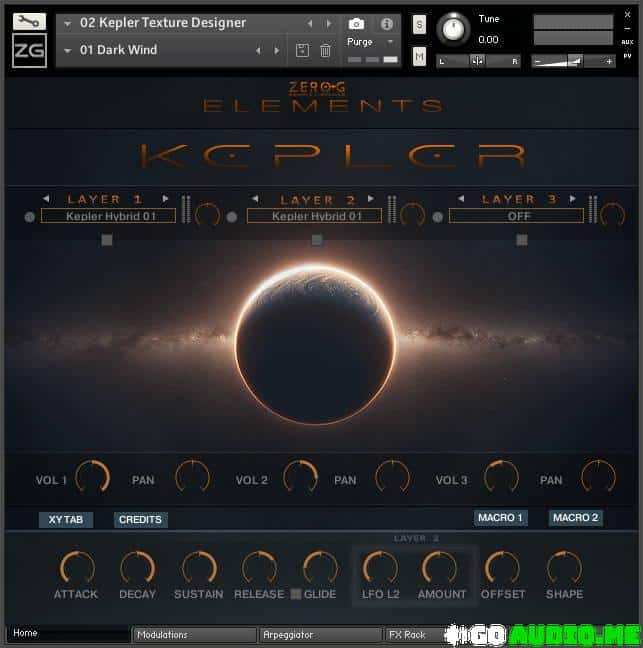The height and width of the screenshot is (648, 643).
Task: Switch to the Arpeggiator tab
Action: (x=320, y=634)
